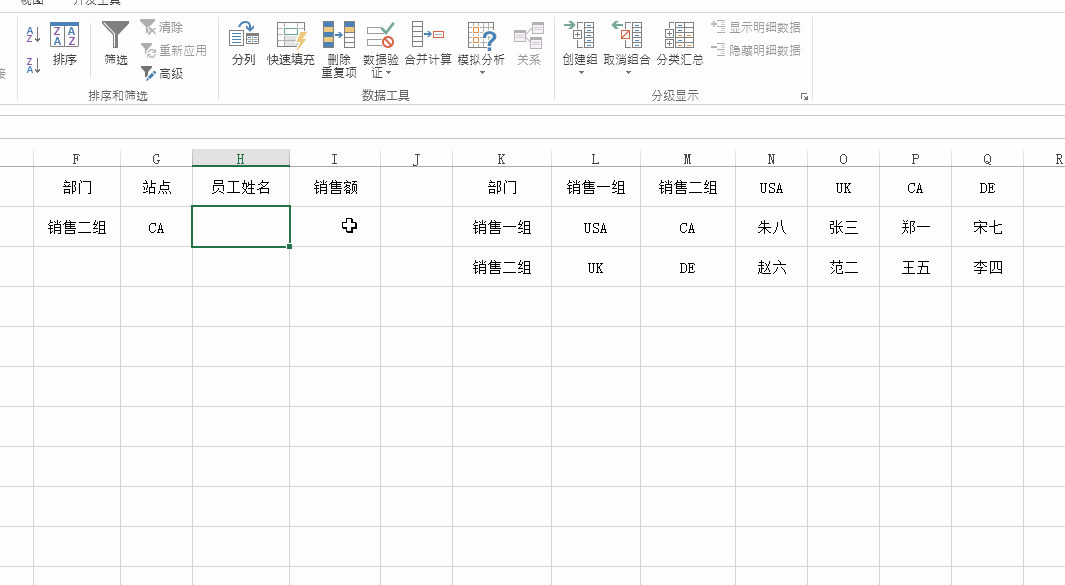Run 快速填充 flash fill
The height and width of the screenshot is (585, 1065).
tap(291, 44)
